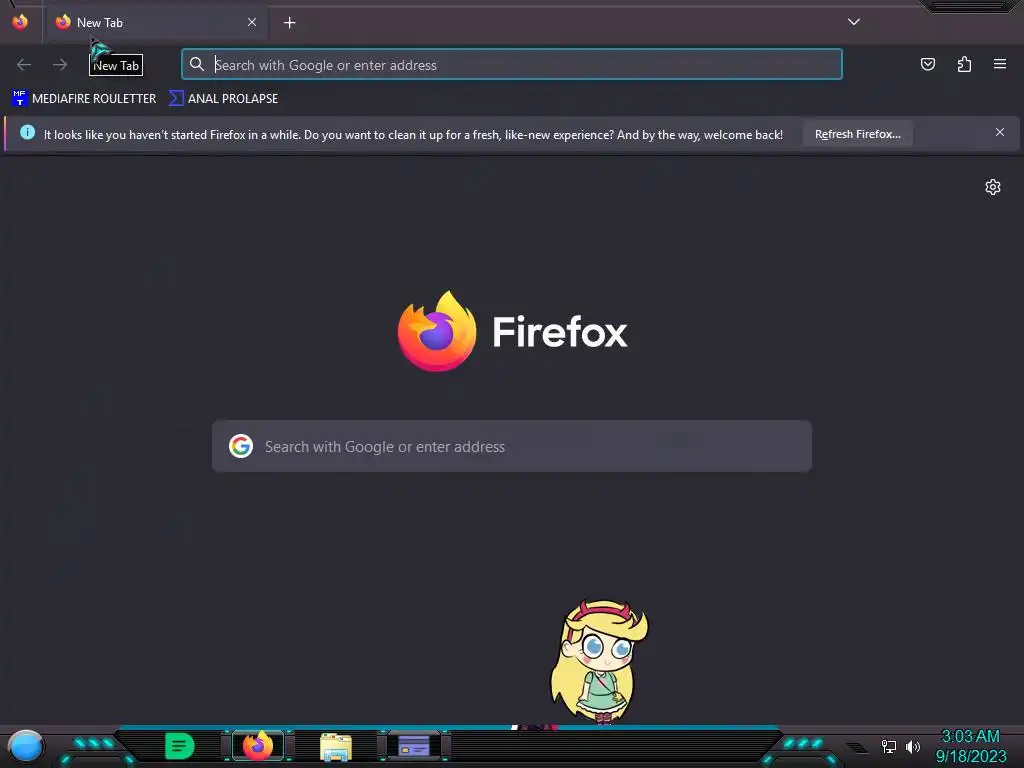This screenshot has height=768, width=1024.
Task: Click the Google G icon in search box
Action: tap(241, 446)
